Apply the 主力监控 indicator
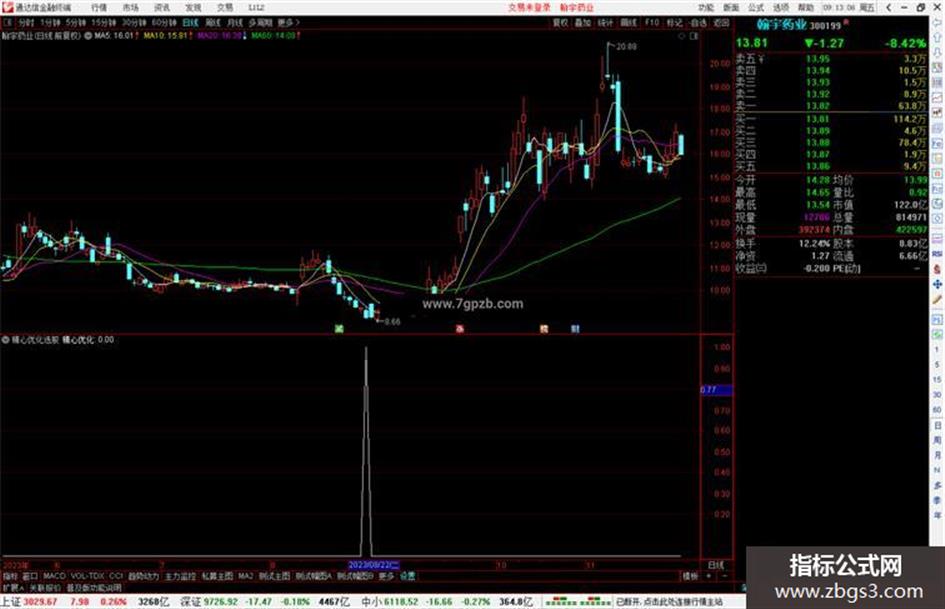Viewport: 945px width, 609px height. pos(180,576)
